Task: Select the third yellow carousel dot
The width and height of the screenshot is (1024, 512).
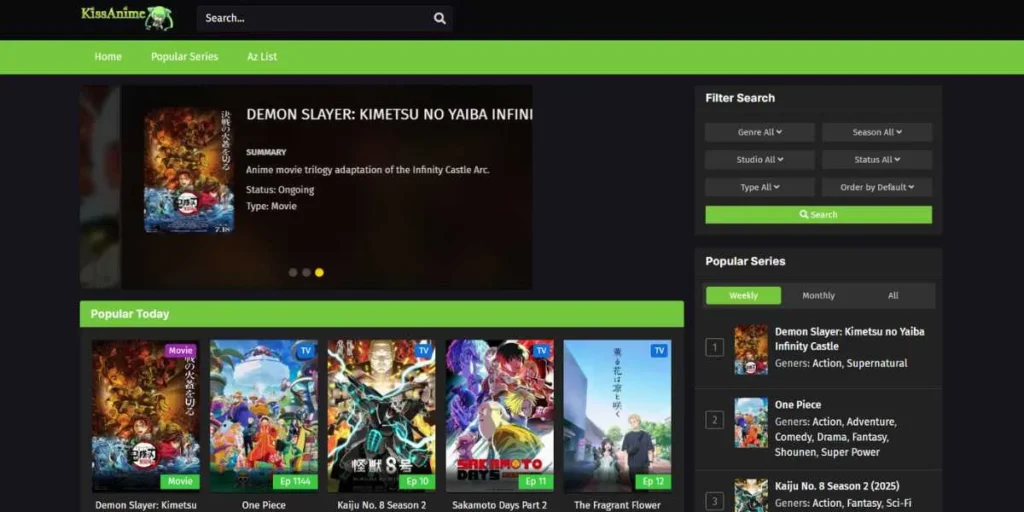Action: point(319,272)
